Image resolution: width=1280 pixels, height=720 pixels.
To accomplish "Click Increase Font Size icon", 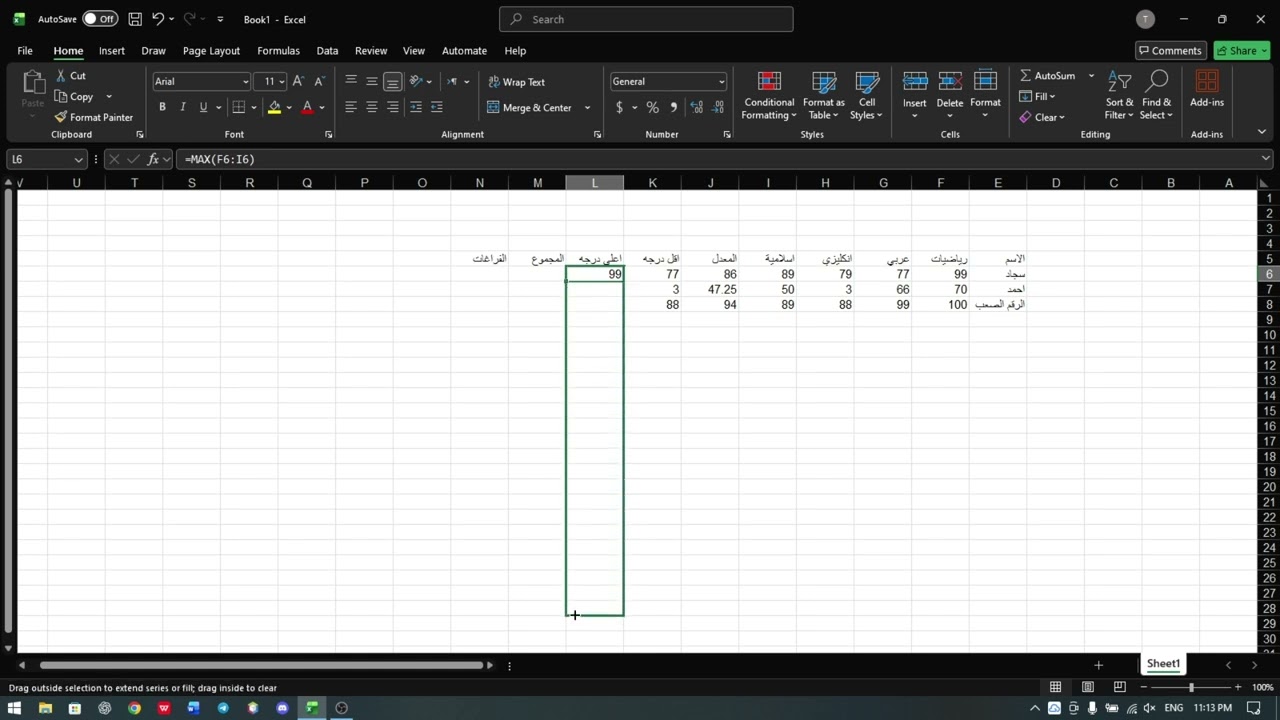I will (298, 81).
